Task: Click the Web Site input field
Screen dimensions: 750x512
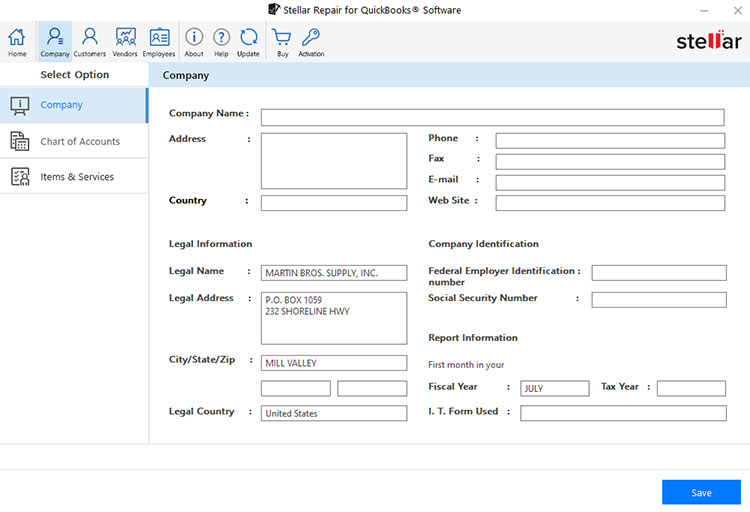Action: tap(610, 203)
